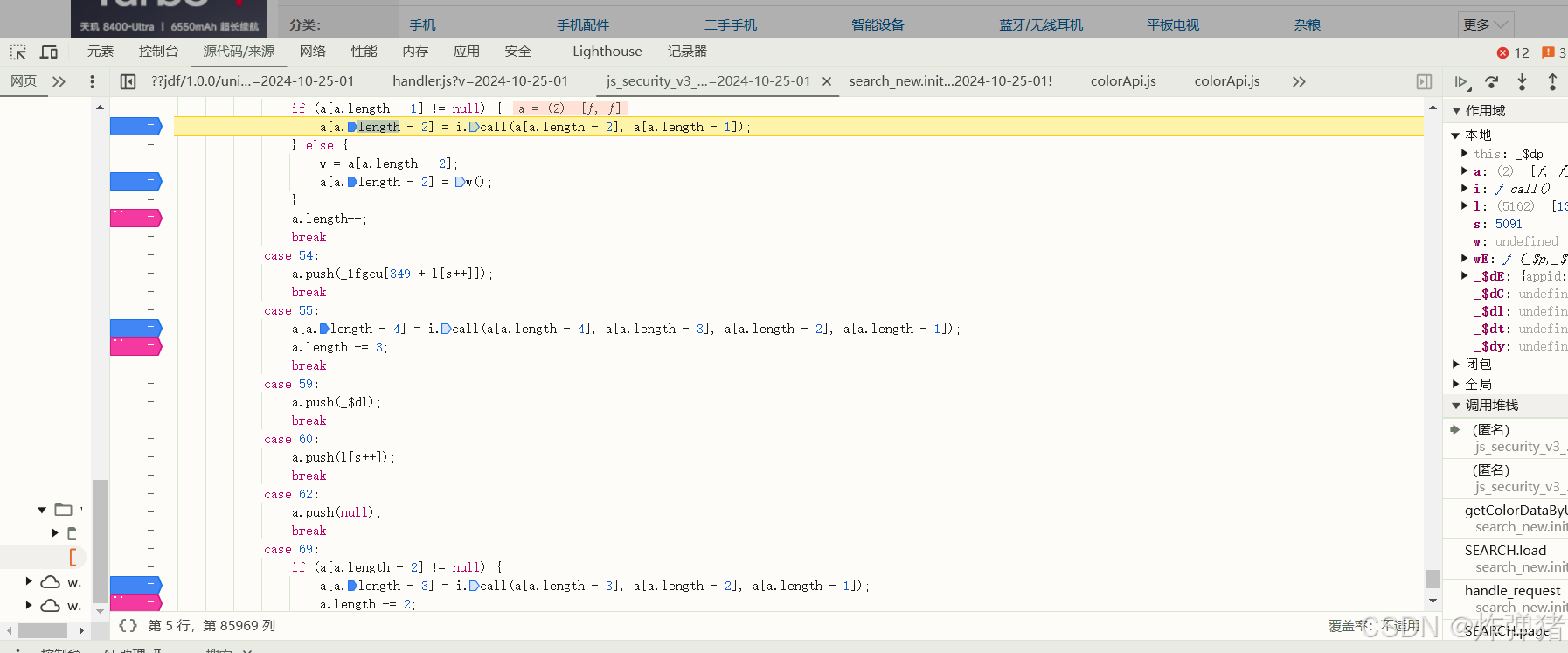The image size is (1568, 653).
Task: Expand the 闭包 closure scope
Action: tap(1456, 365)
